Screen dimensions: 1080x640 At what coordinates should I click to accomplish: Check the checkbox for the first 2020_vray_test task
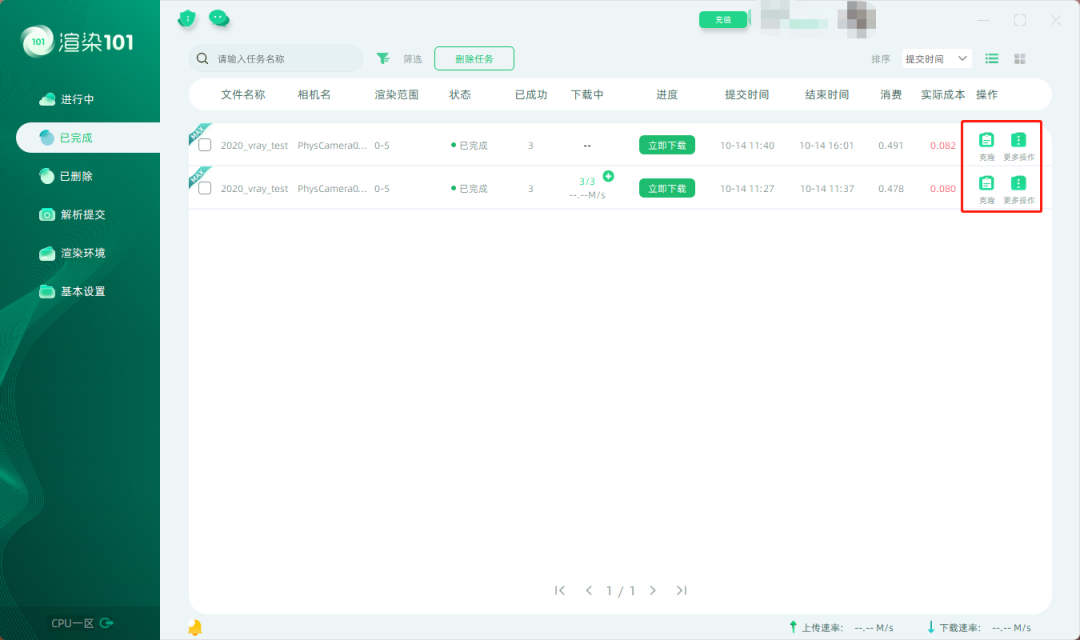click(x=204, y=144)
